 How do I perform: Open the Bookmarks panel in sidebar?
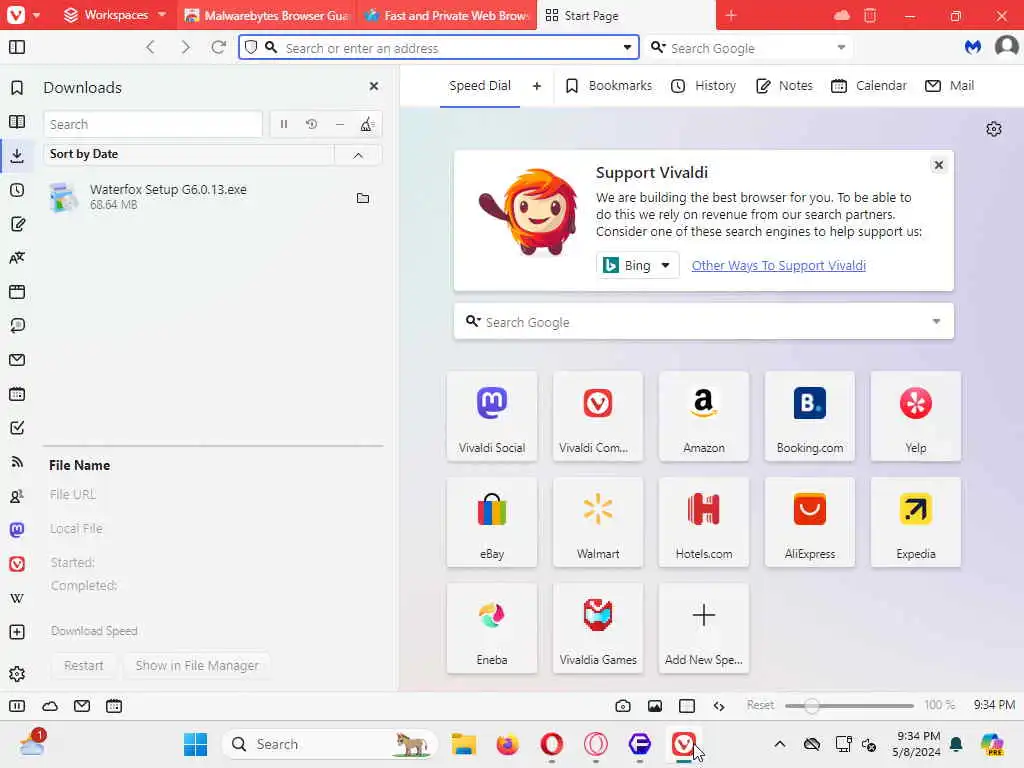(x=17, y=88)
